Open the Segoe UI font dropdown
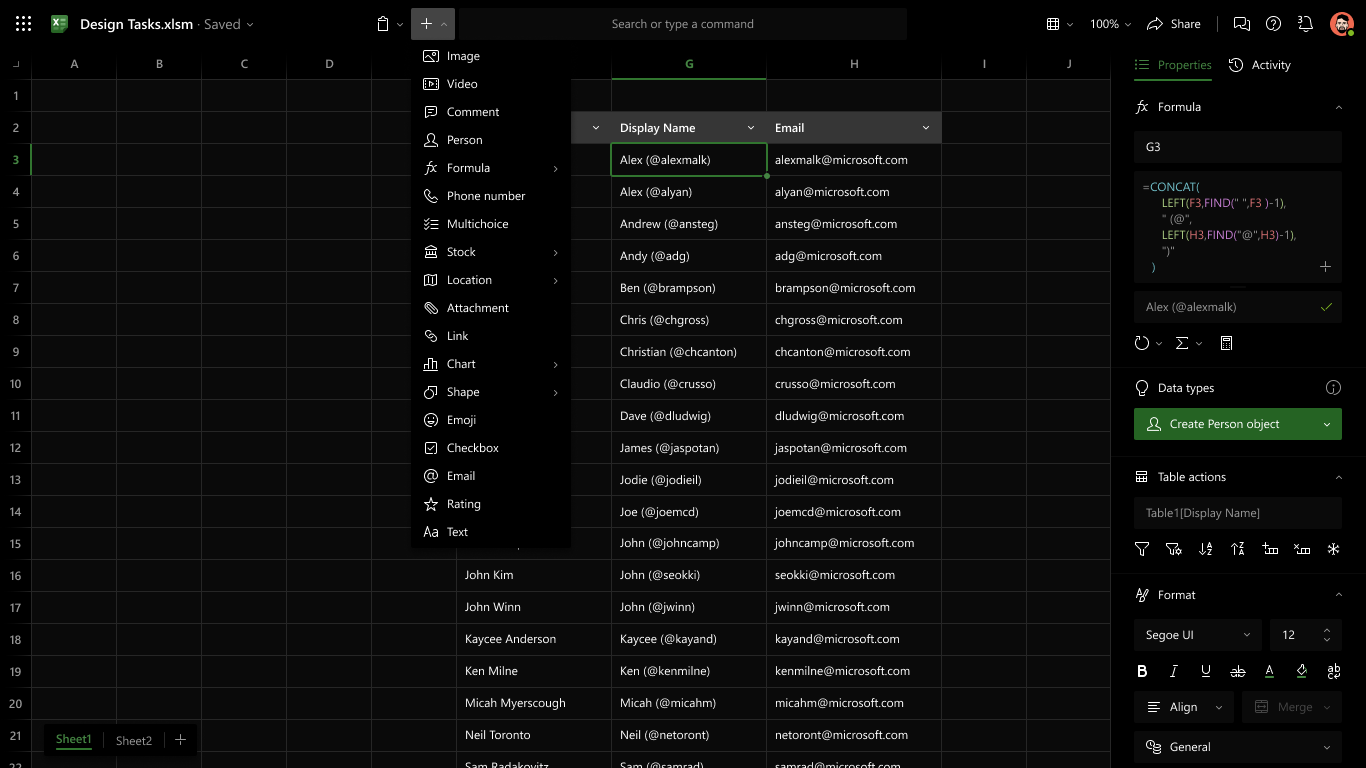The height and width of the screenshot is (768, 1366). (1198, 635)
